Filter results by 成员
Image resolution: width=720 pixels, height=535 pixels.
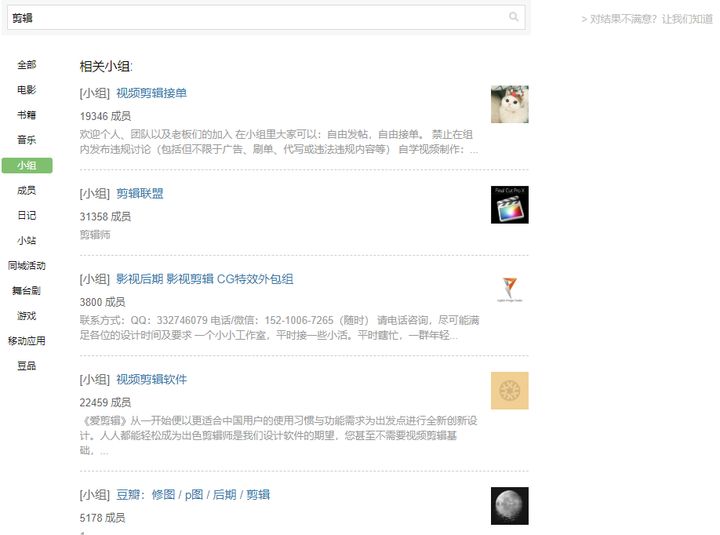27,190
